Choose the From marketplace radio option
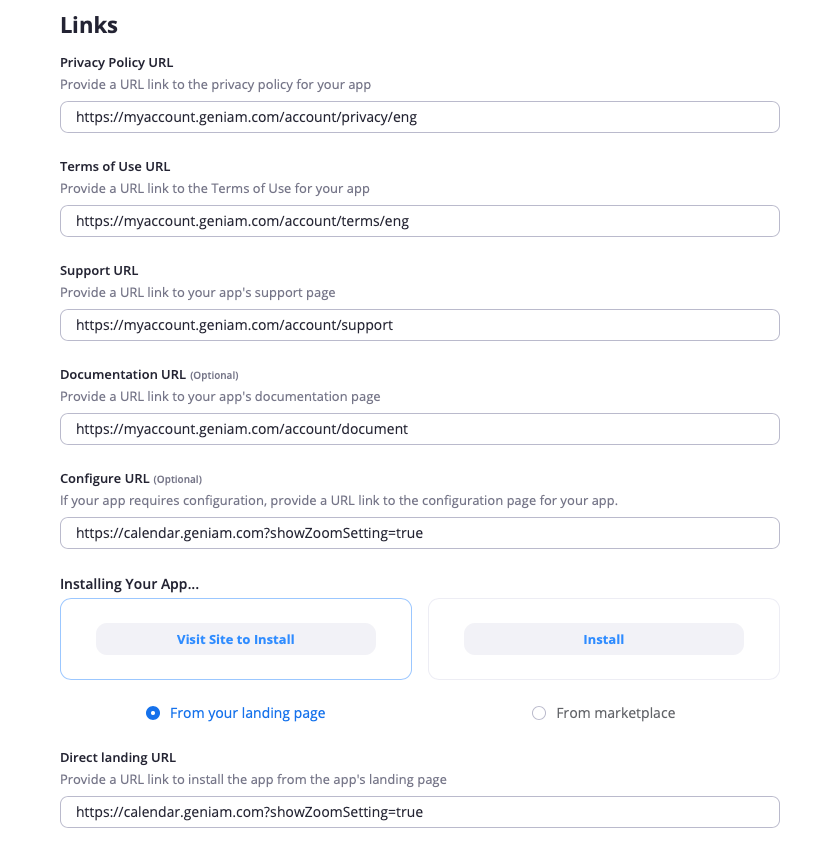The width and height of the screenshot is (828, 857). coord(539,713)
